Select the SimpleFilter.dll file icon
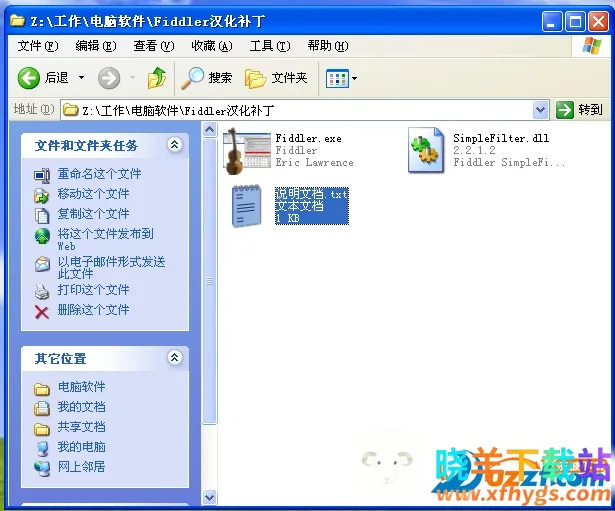 click(426, 150)
